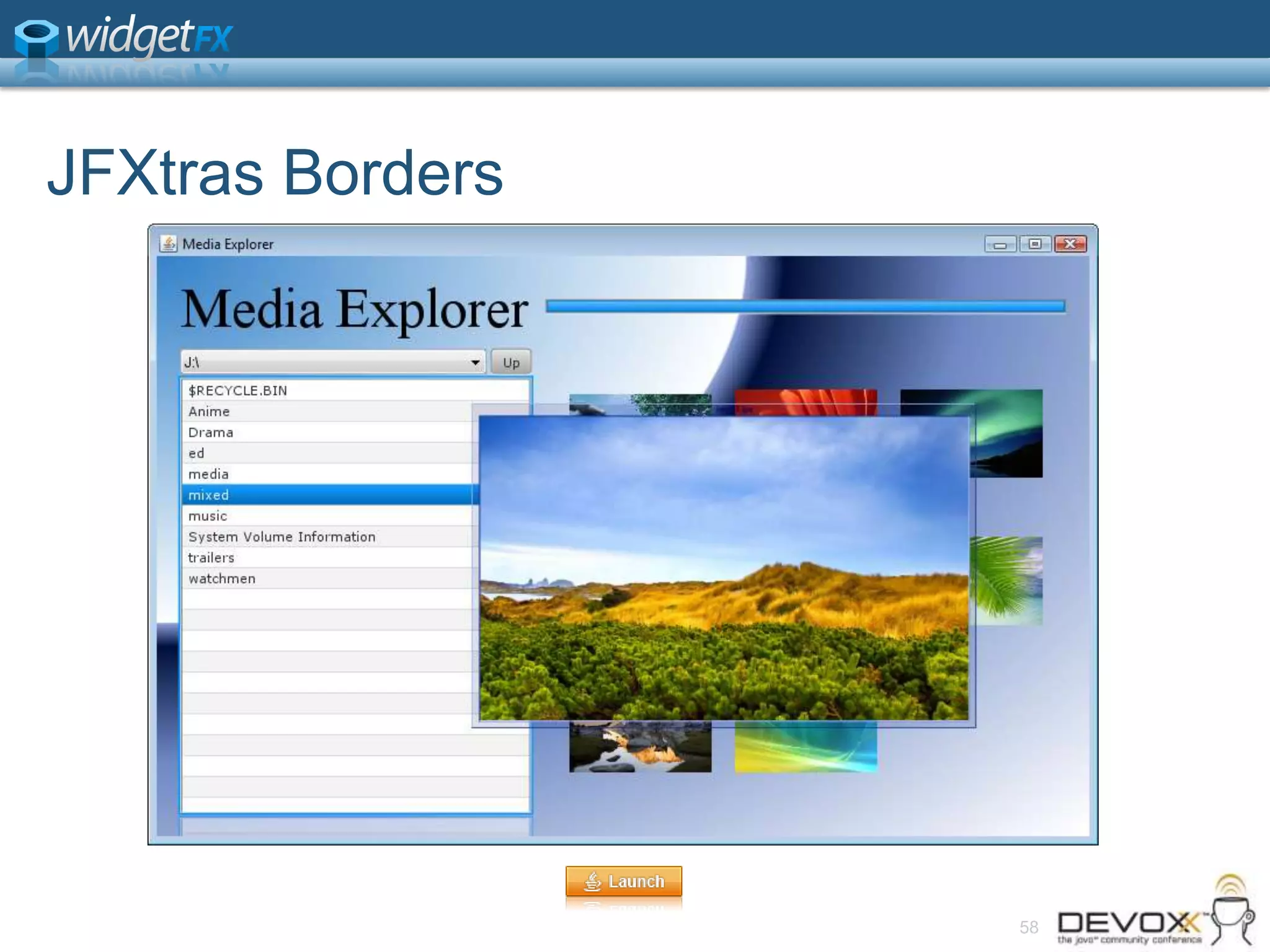The height and width of the screenshot is (952, 1270).
Task: Open the red flower thumbnail
Action: pos(806,402)
